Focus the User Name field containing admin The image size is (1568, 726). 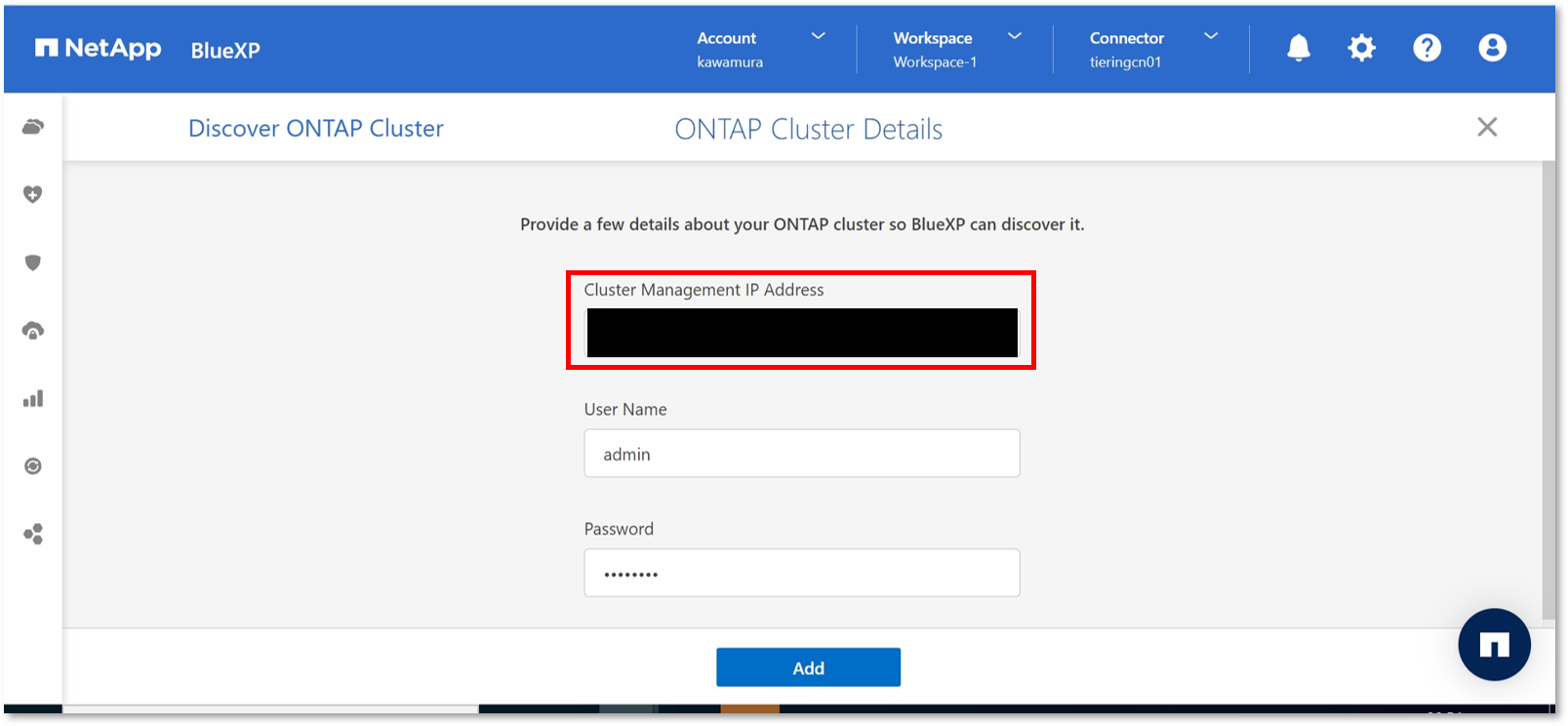(x=802, y=453)
